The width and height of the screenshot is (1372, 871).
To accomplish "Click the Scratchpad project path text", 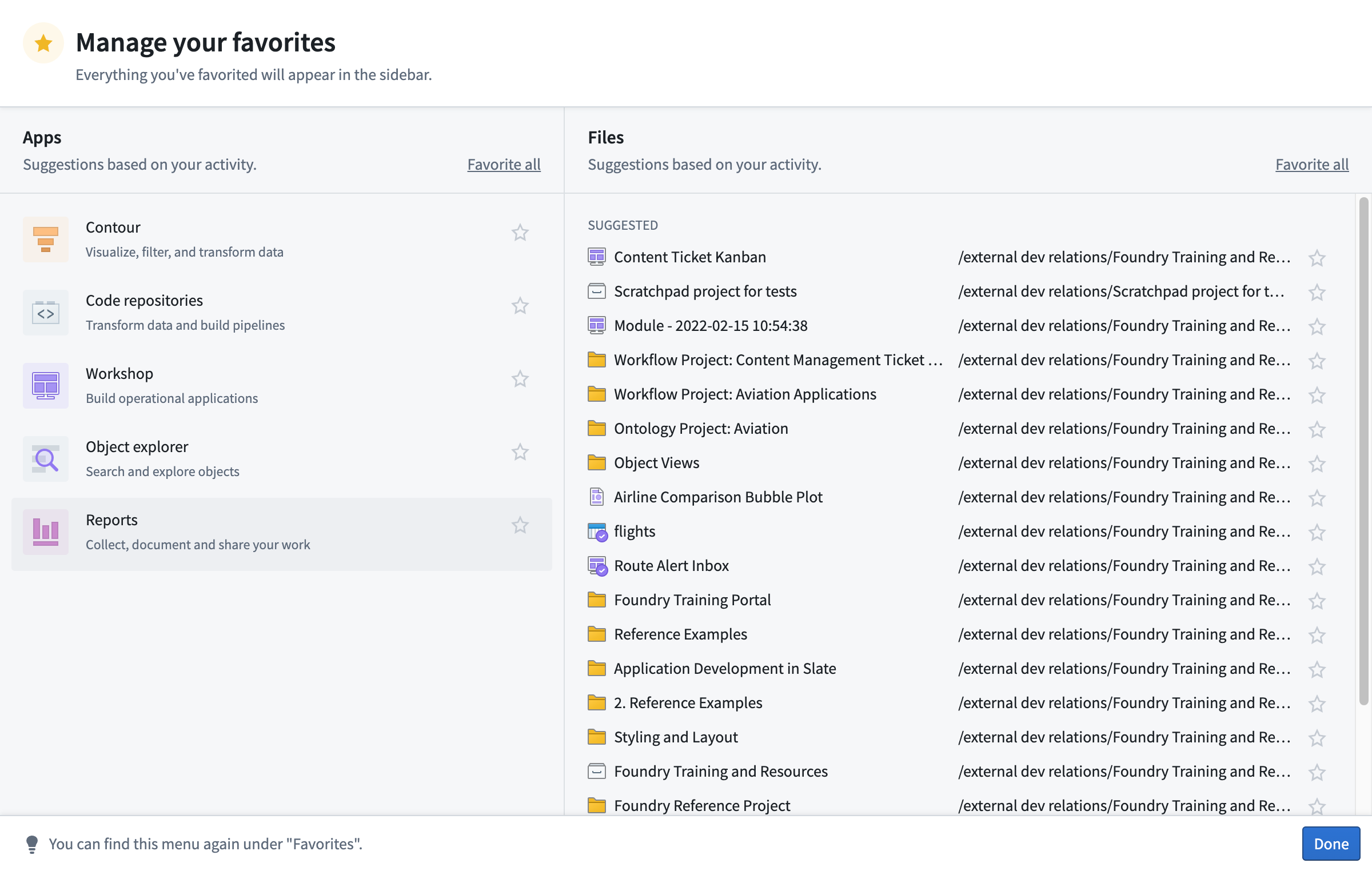I will click(x=1122, y=291).
